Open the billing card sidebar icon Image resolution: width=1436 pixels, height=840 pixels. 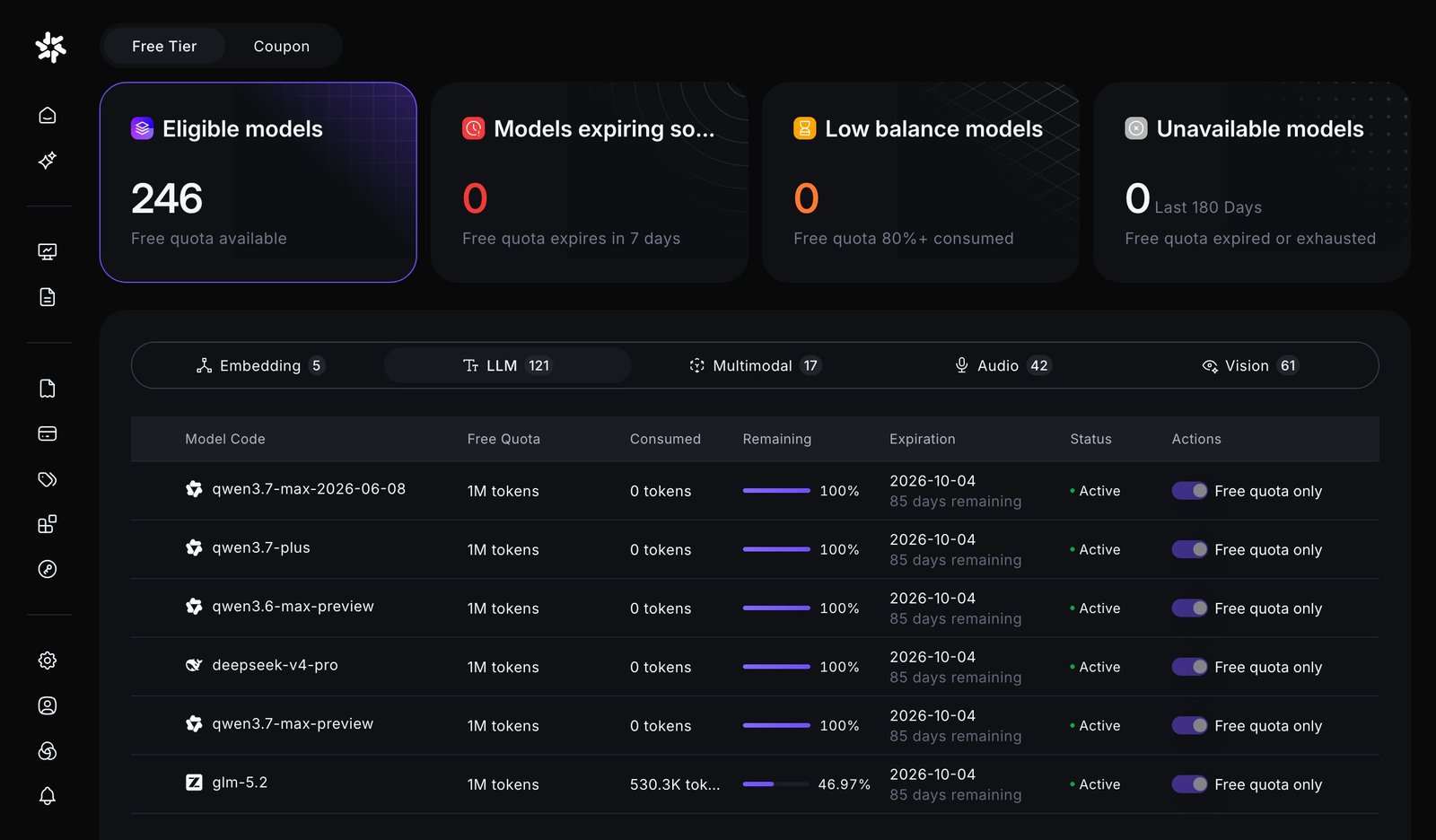pyautogui.click(x=48, y=433)
